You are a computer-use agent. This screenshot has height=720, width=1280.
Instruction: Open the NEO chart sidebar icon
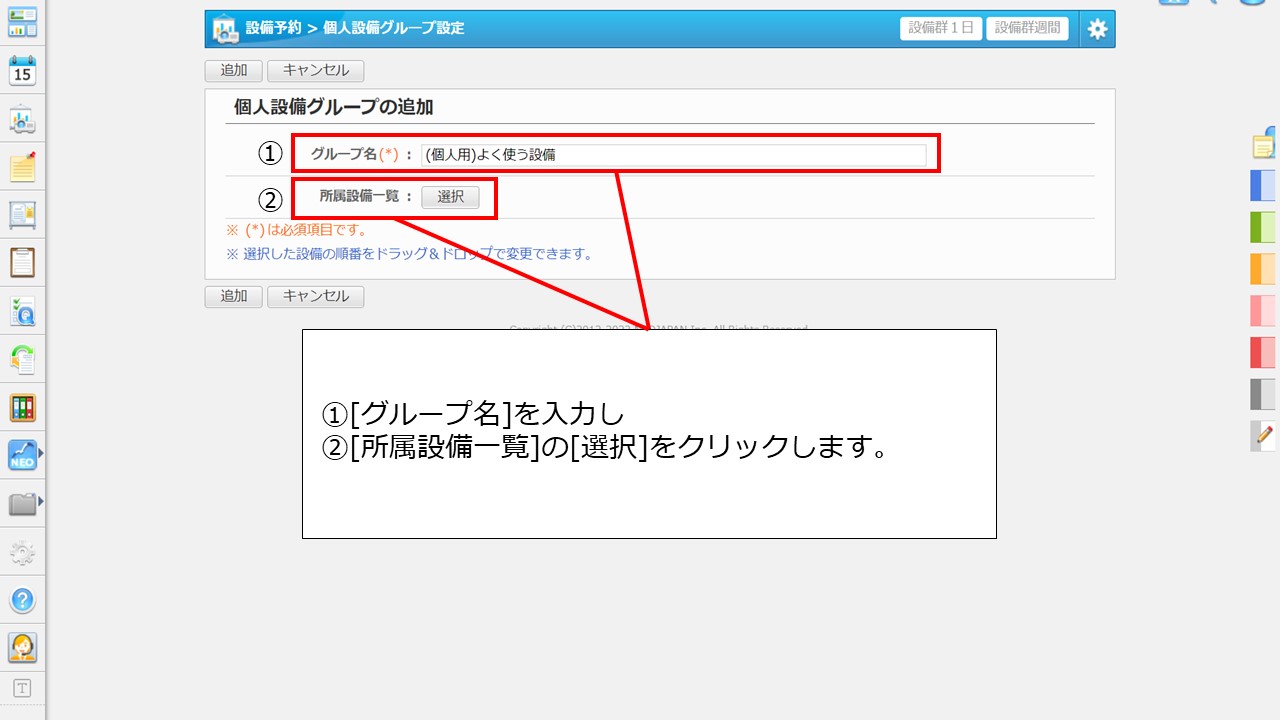(x=22, y=455)
